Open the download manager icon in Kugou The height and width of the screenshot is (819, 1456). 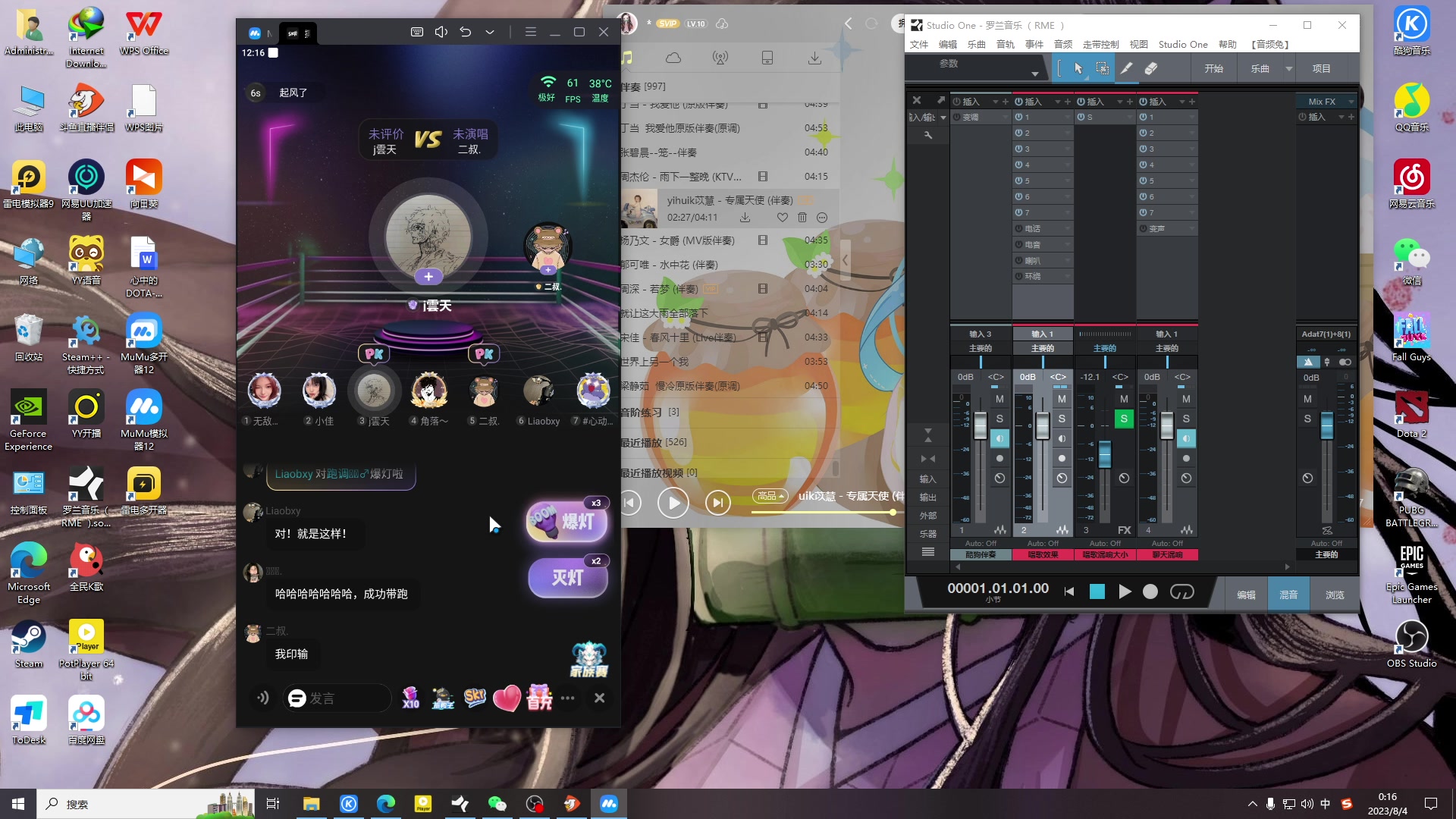tap(814, 58)
